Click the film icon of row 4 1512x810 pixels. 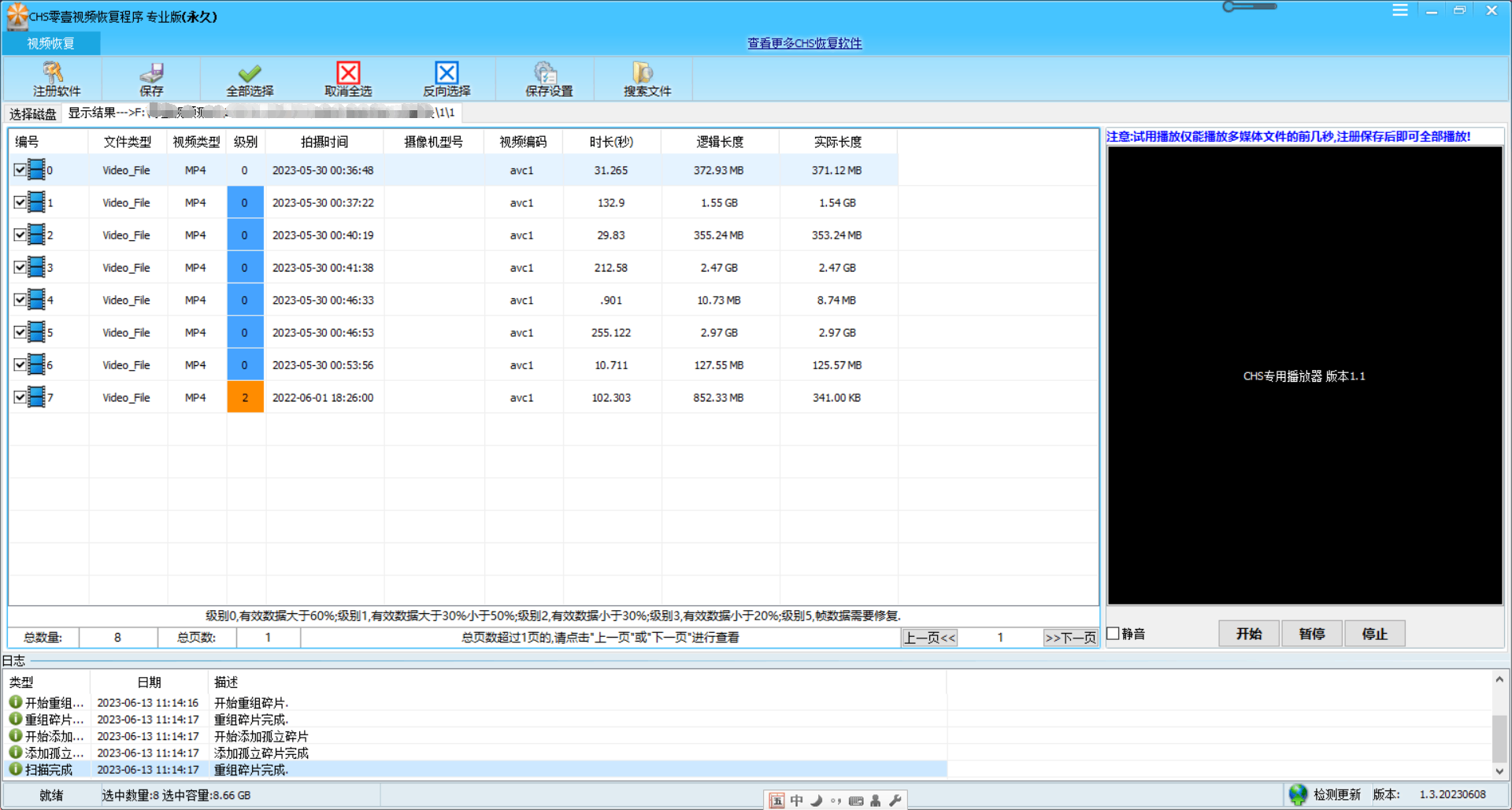tap(36, 299)
